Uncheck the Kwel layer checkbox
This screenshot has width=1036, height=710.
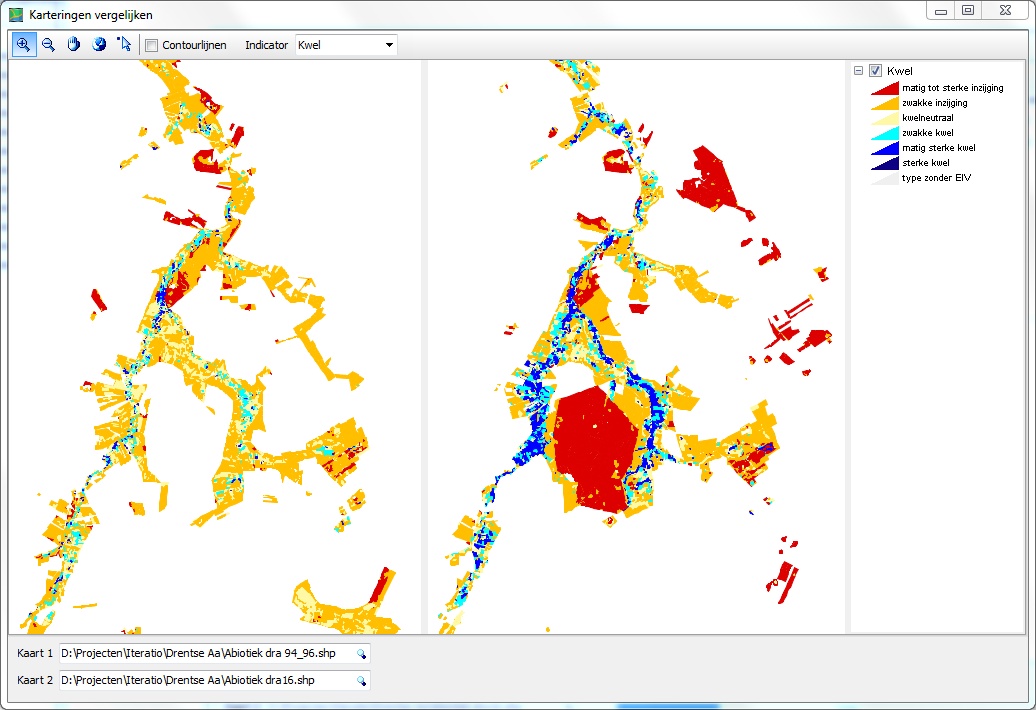pyautogui.click(x=875, y=71)
